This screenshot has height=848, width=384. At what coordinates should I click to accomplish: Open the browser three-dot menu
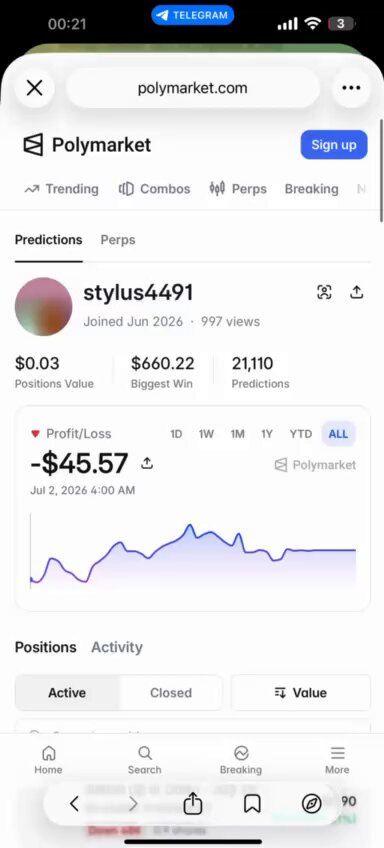click(351, 88)
